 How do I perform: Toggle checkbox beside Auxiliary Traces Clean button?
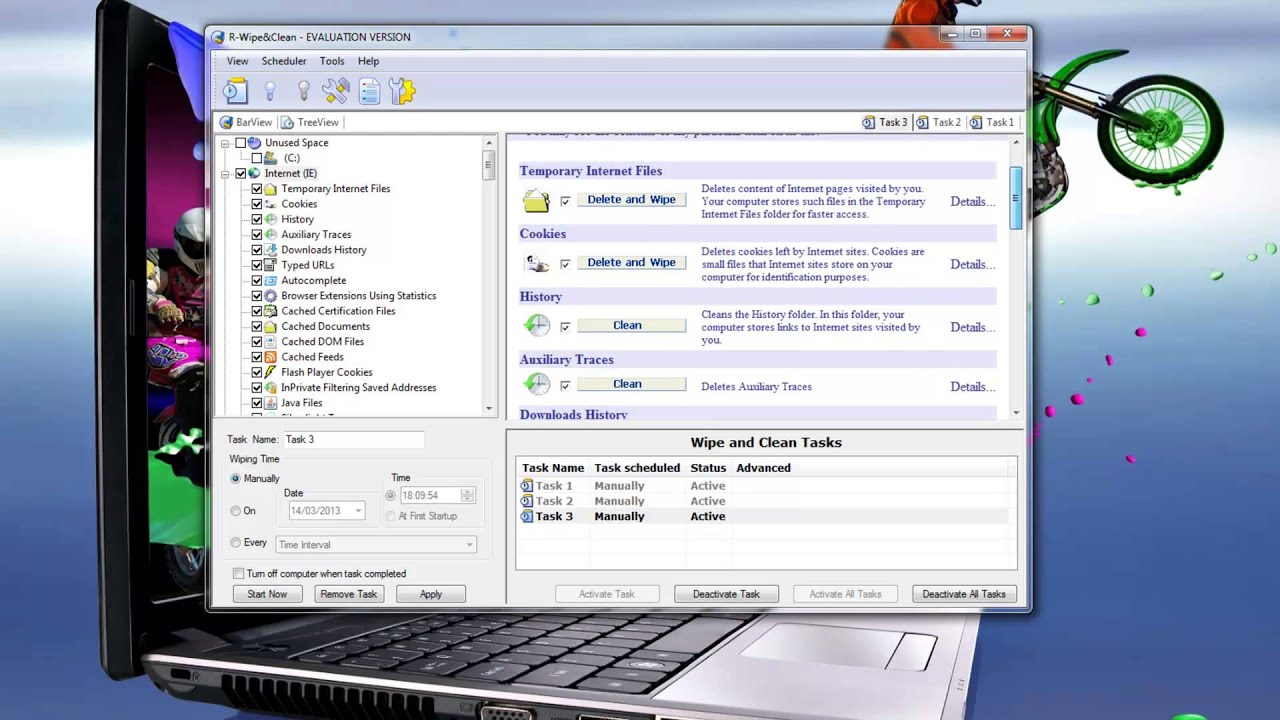565,386
